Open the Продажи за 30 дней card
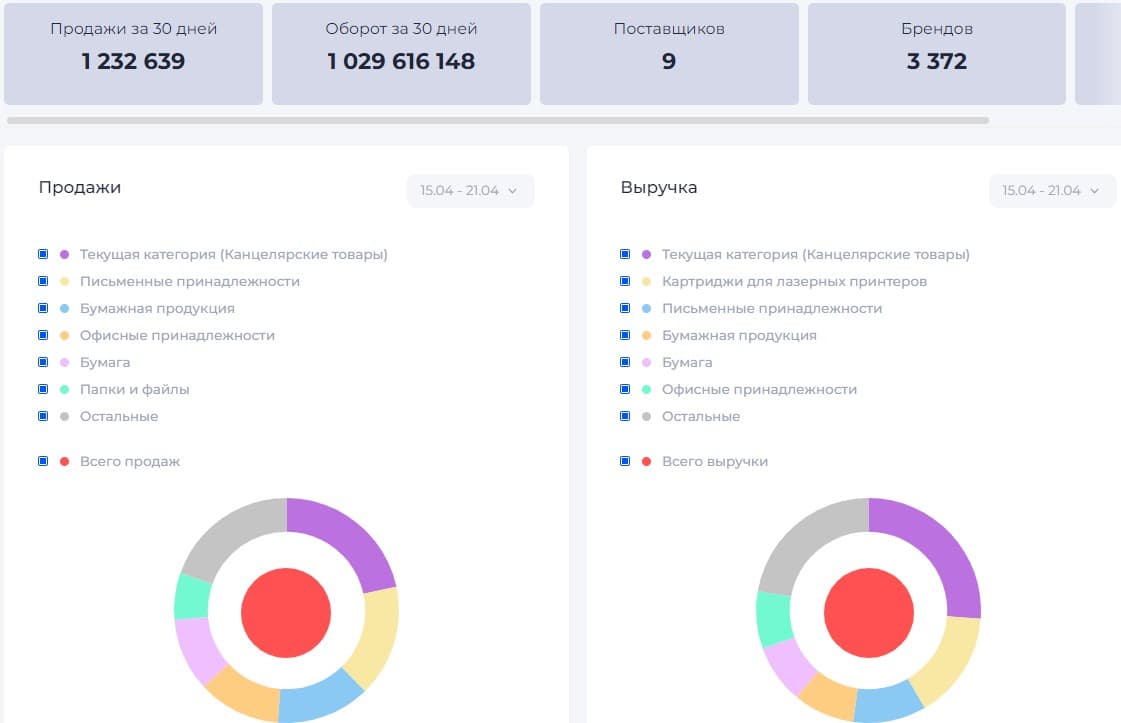This screenshot has height=723, width=1121. (x=133, y=54)
